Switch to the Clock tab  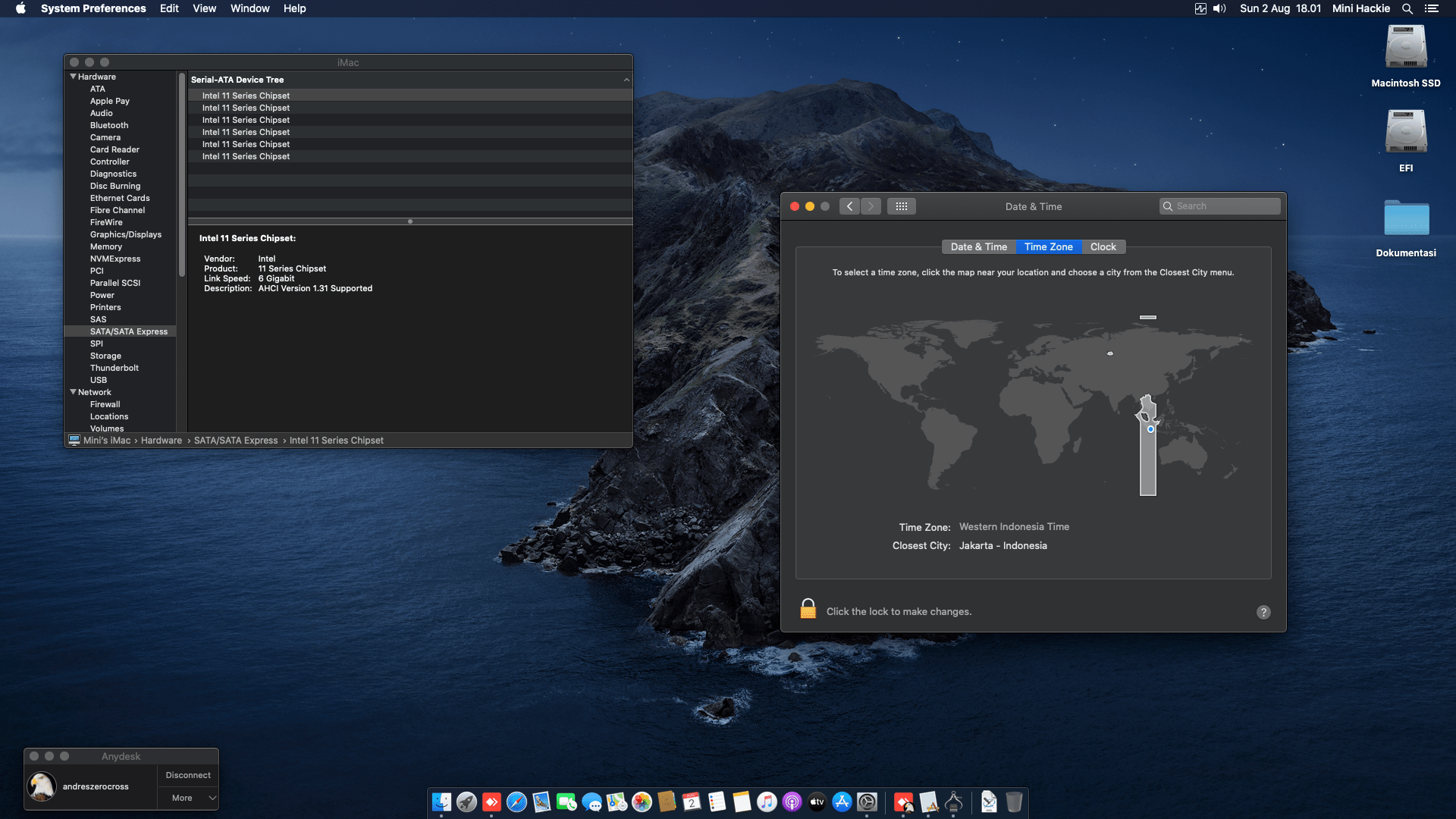pos(1103,247)
